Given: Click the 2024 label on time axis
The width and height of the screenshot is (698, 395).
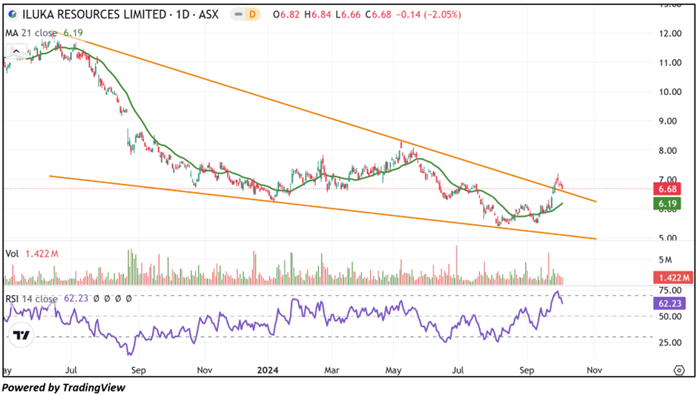Looking at the screenshot, I should coord(268,370).
